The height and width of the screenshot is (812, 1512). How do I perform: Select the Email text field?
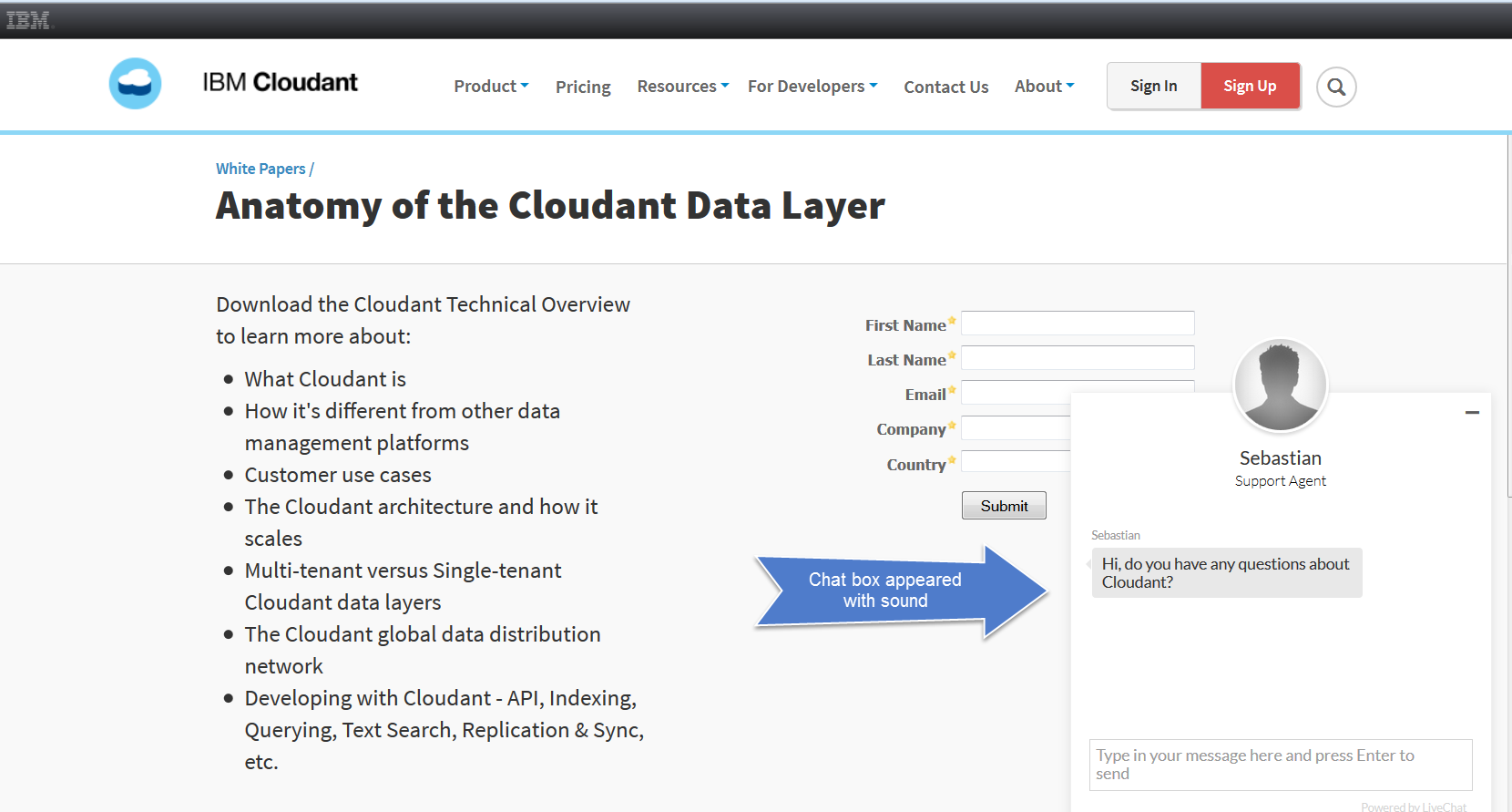[x=1016, y=393]
